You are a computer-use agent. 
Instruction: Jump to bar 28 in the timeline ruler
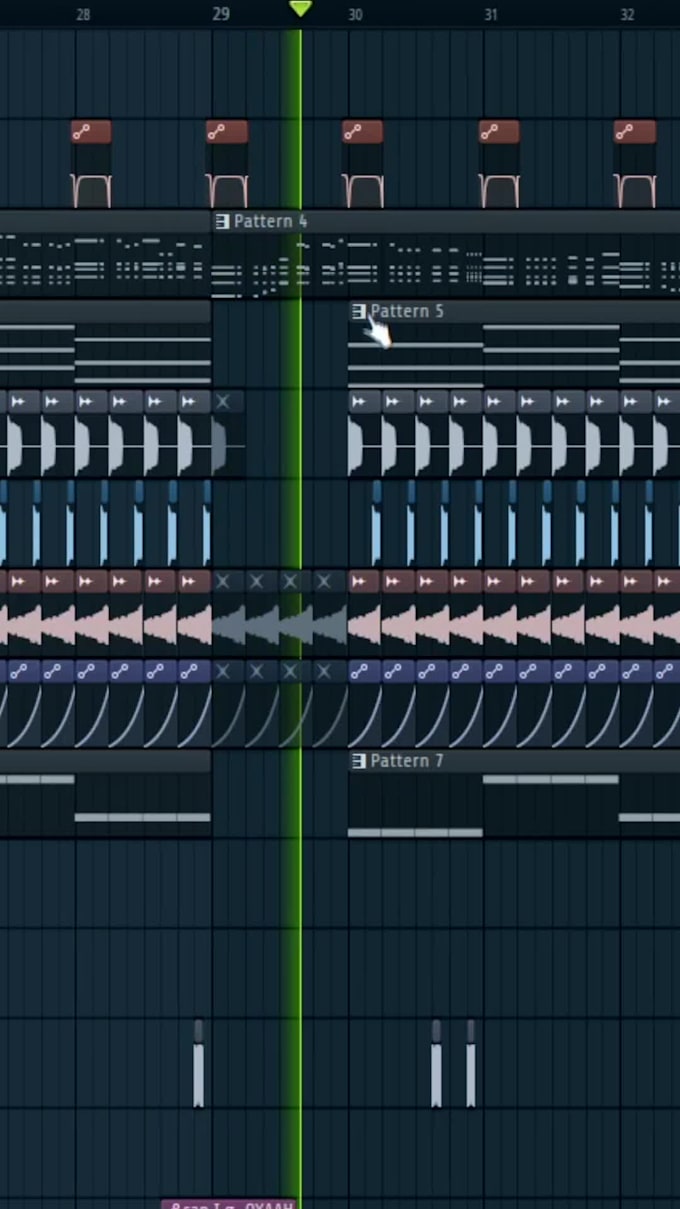(83, 14)
